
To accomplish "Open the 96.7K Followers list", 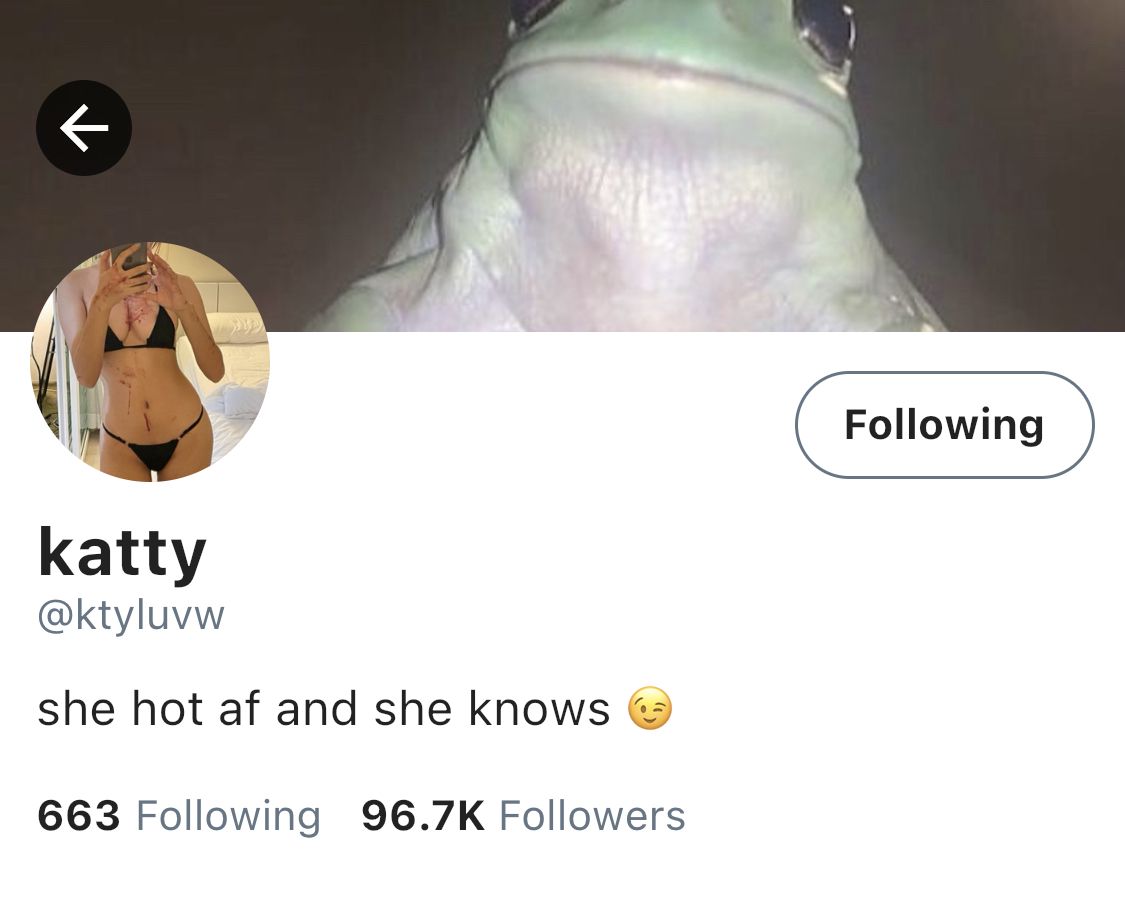I will click(523, 816).
